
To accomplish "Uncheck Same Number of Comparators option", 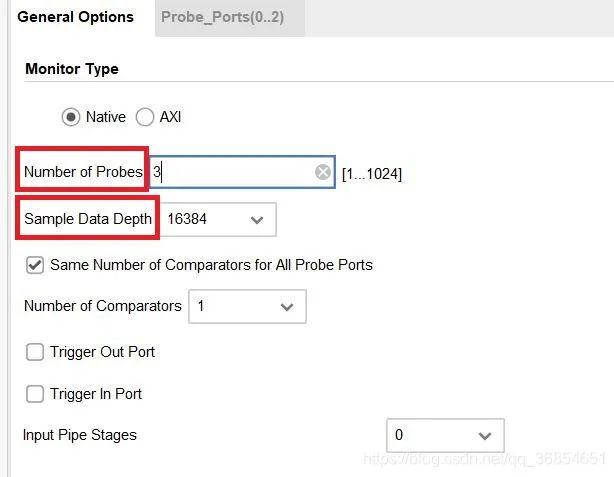I will (35, 265).
